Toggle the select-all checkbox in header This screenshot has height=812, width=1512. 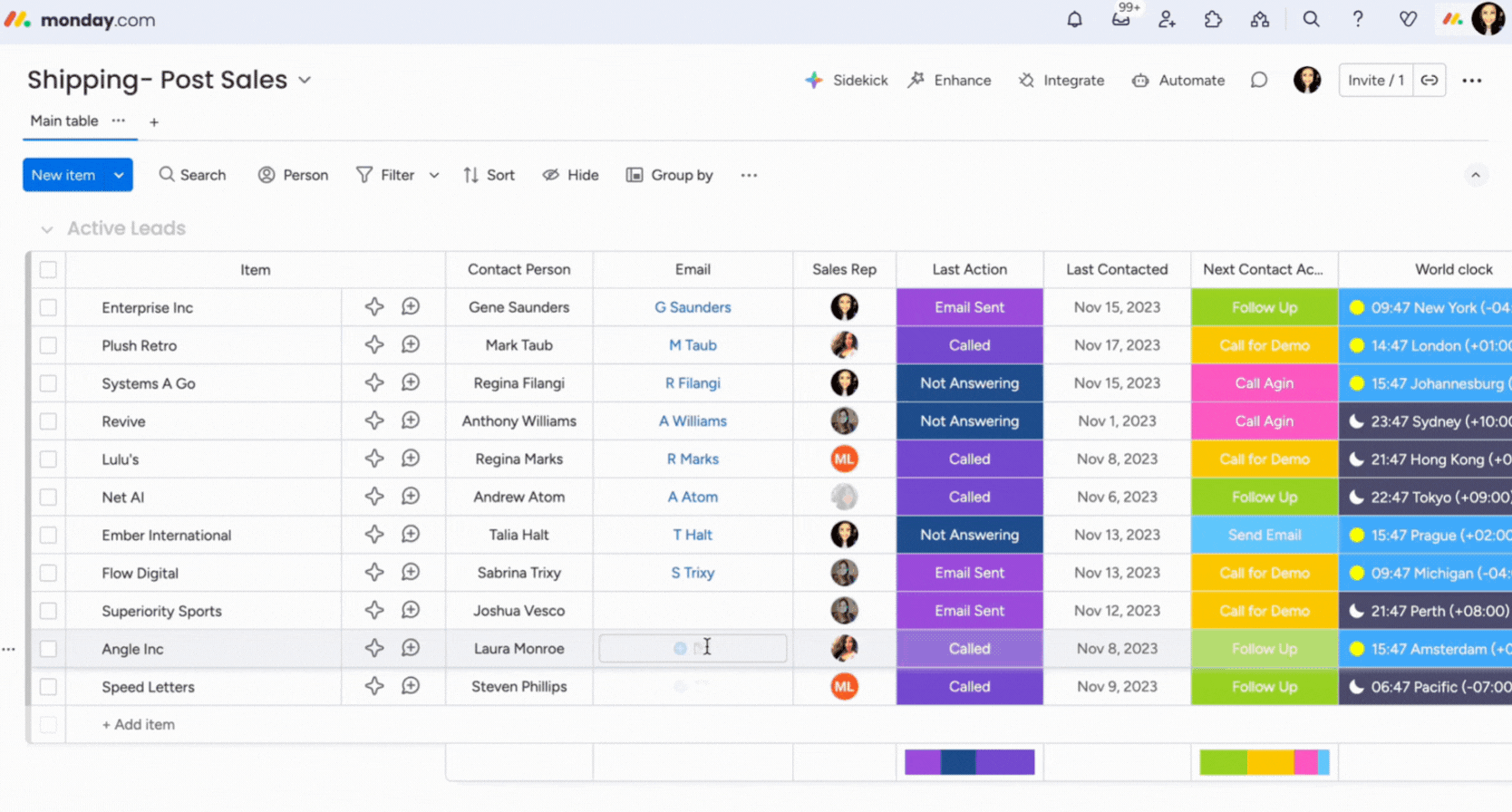(48, 269)
